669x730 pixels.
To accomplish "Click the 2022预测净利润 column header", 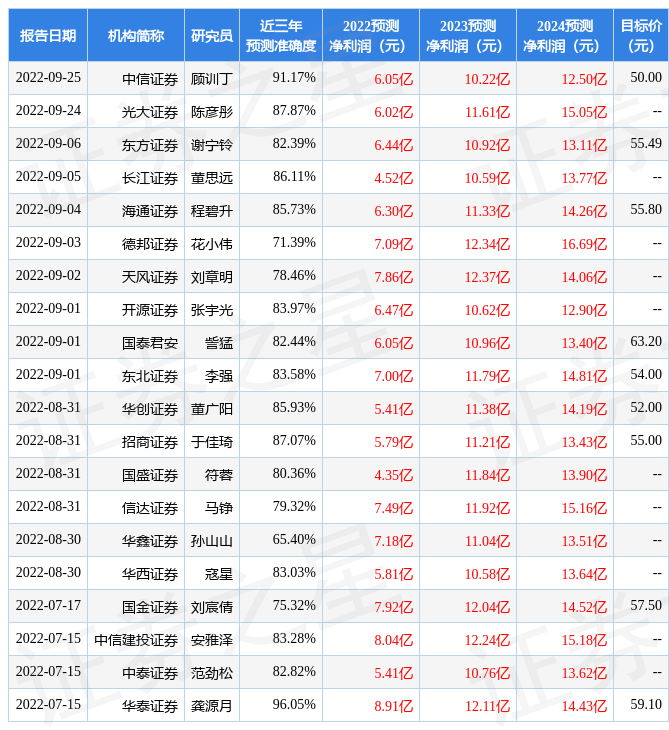I will pyautogui.click(x=371, y=35).
